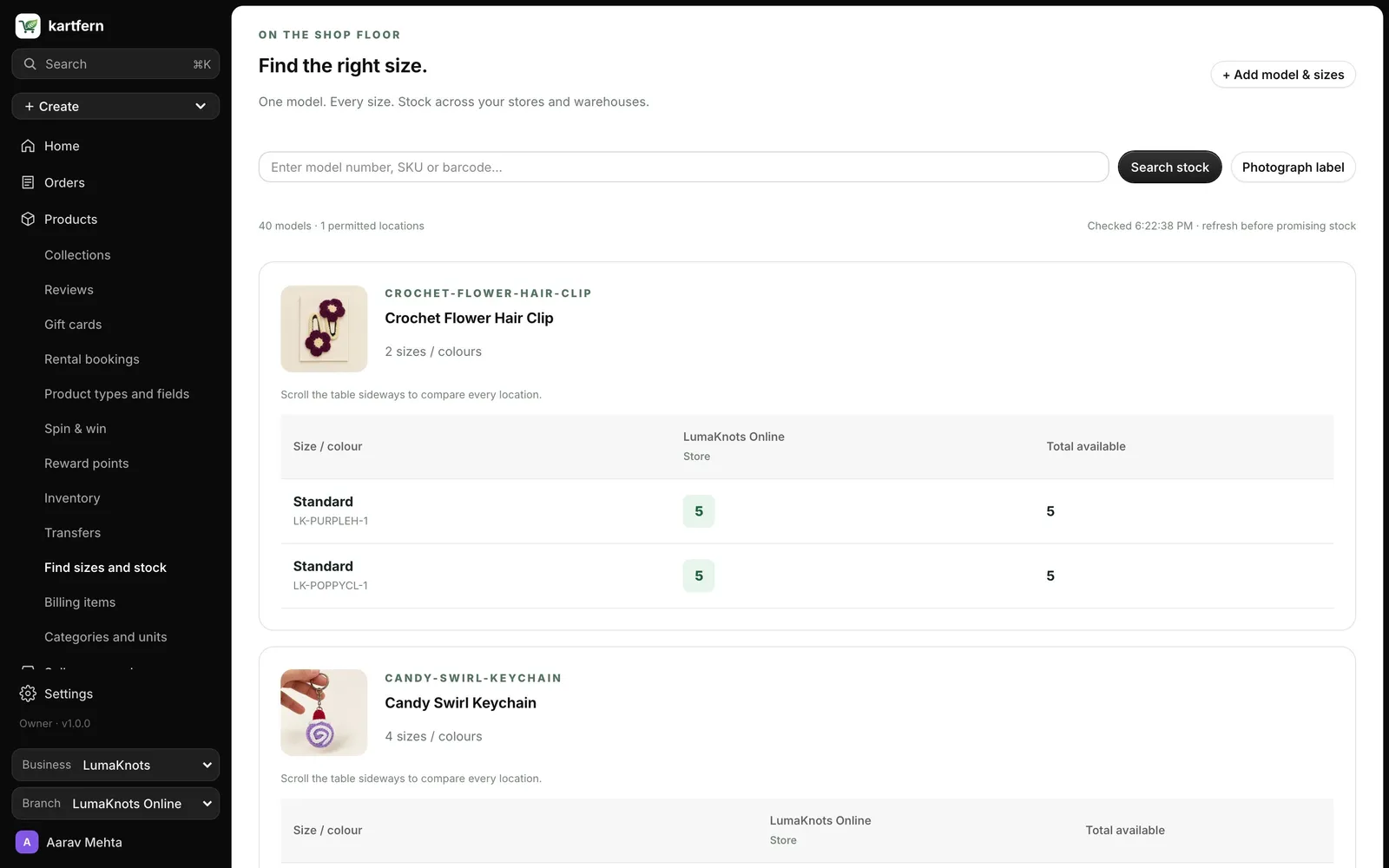The height and width of the screenshot is (868, 1389).
Task: Expand the Create dropdown chevron
Action: pyautogui.click(x=201, y=107)
